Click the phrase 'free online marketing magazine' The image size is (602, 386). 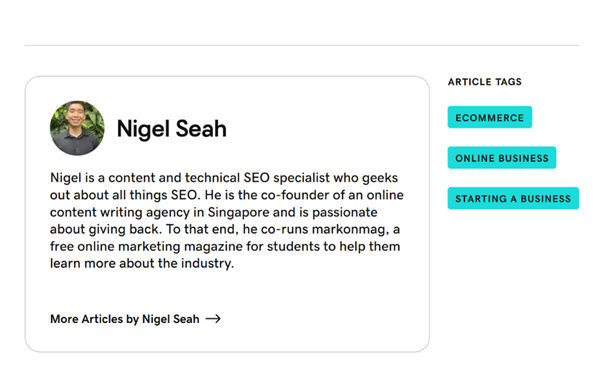pyautogui.click(x=146, y=246)
